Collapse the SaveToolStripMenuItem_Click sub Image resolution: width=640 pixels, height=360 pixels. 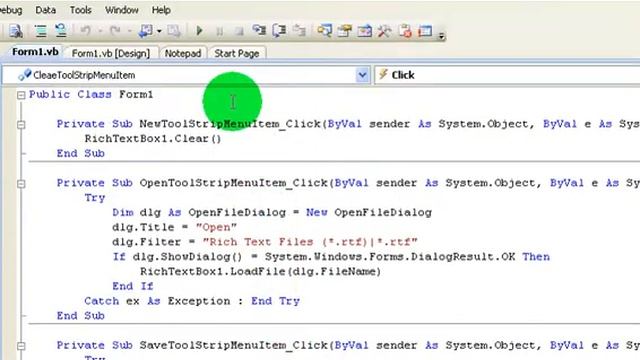click(21, 346)
